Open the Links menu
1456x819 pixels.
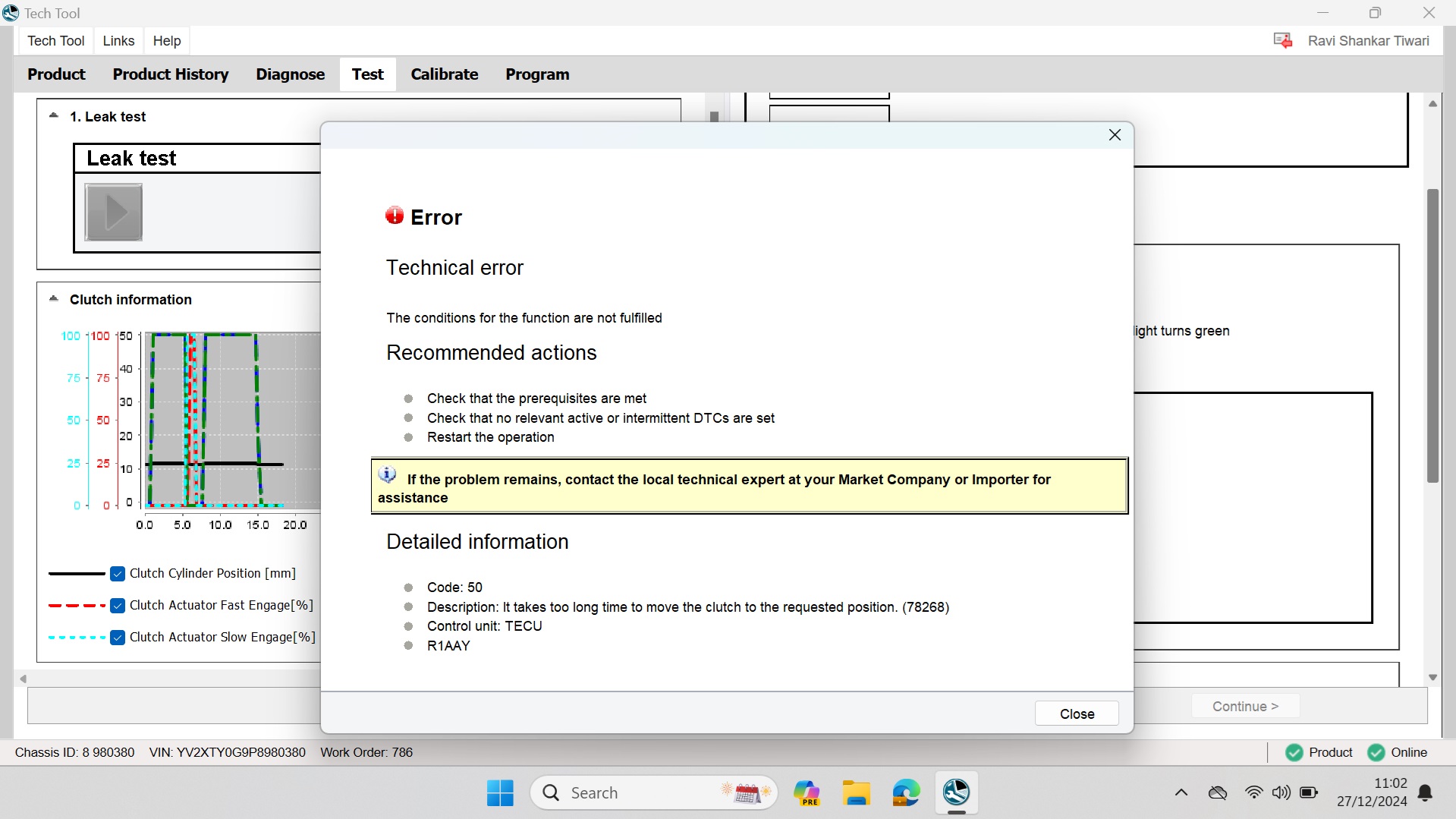118,41
